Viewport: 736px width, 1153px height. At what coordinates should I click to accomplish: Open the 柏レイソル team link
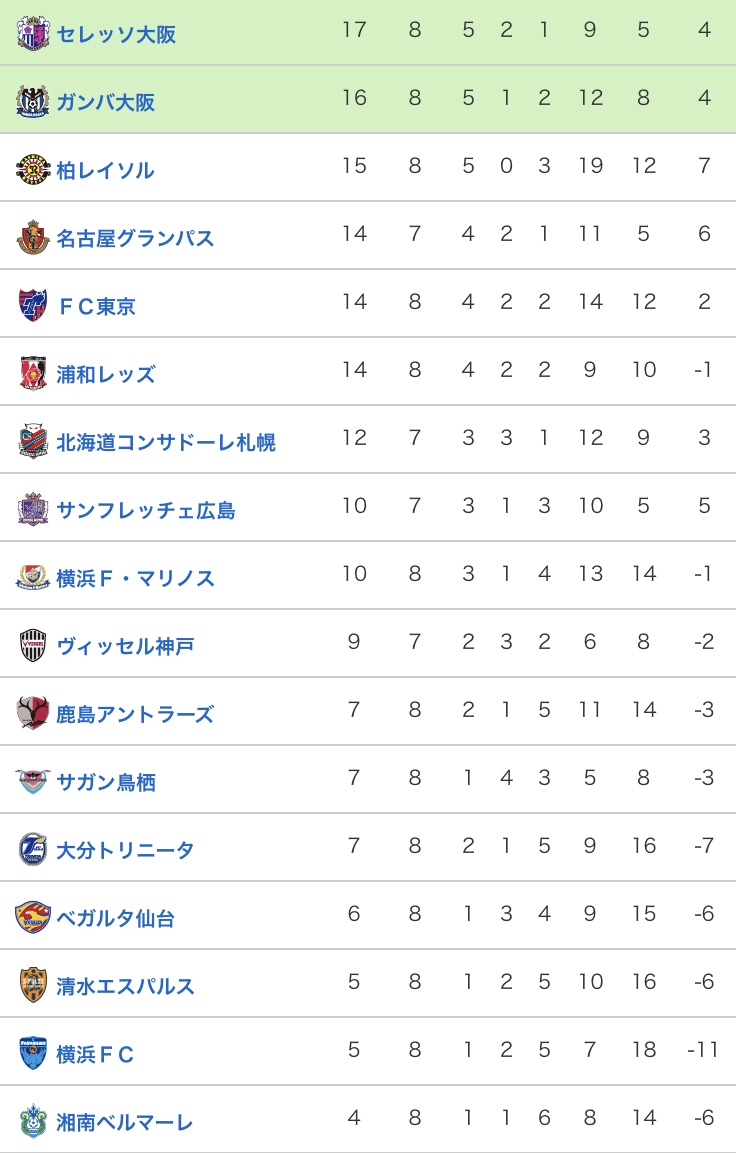[x=106, y=170]
